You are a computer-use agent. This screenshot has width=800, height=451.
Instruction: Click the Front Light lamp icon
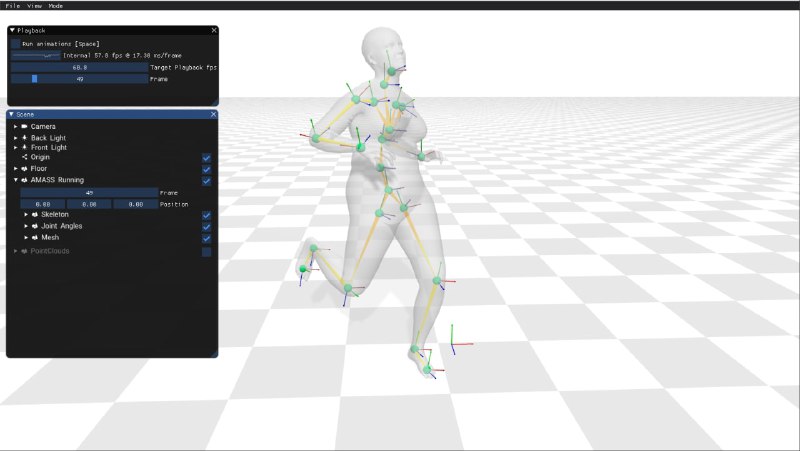pyautogui.click(x=24, y=147)
